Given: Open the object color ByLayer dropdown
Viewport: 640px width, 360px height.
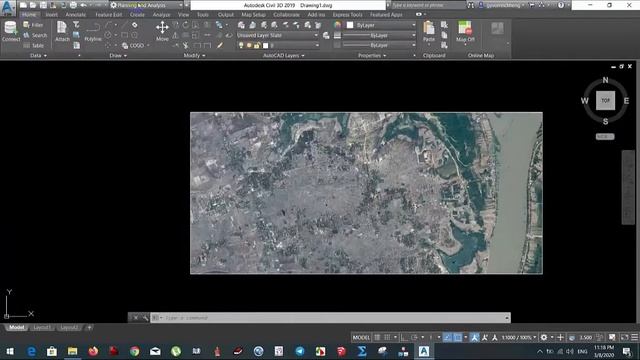Looking at the screenshot, I should (381, 25).
